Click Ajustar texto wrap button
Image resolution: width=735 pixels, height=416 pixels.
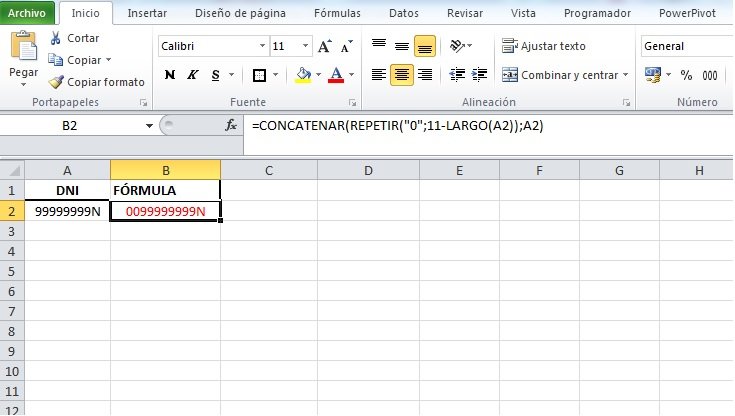point(544,46)
